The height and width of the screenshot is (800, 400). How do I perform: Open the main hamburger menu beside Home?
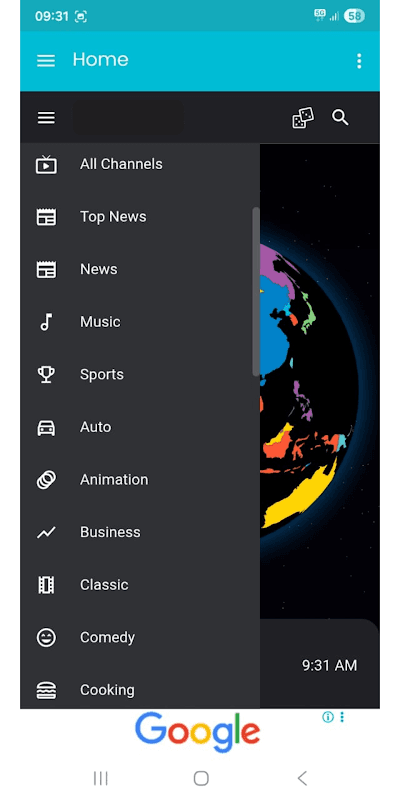point(46,61)
